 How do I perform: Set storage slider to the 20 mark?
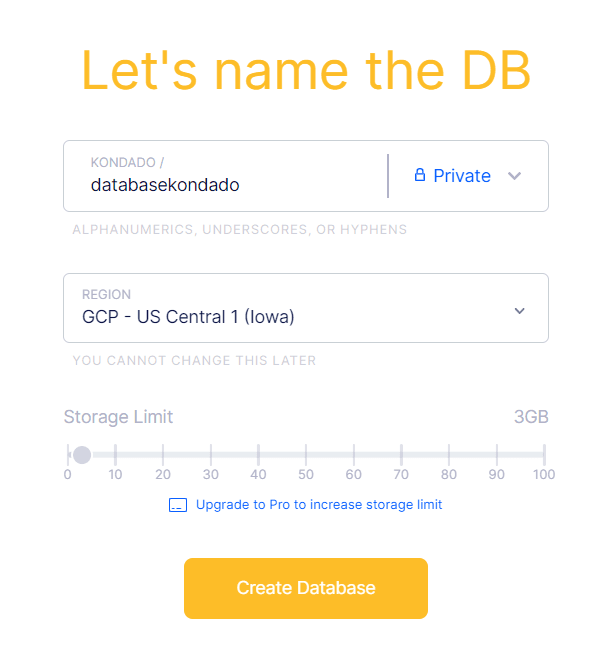tap(163, 455)
